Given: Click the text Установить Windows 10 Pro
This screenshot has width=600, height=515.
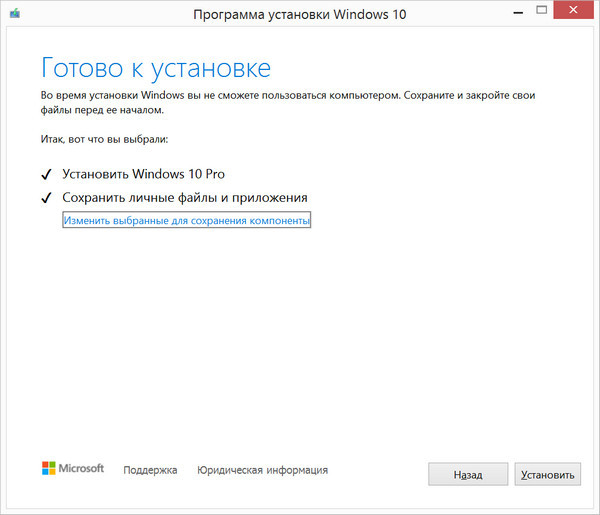Looking at the screenshot, I should click(143, 174).
